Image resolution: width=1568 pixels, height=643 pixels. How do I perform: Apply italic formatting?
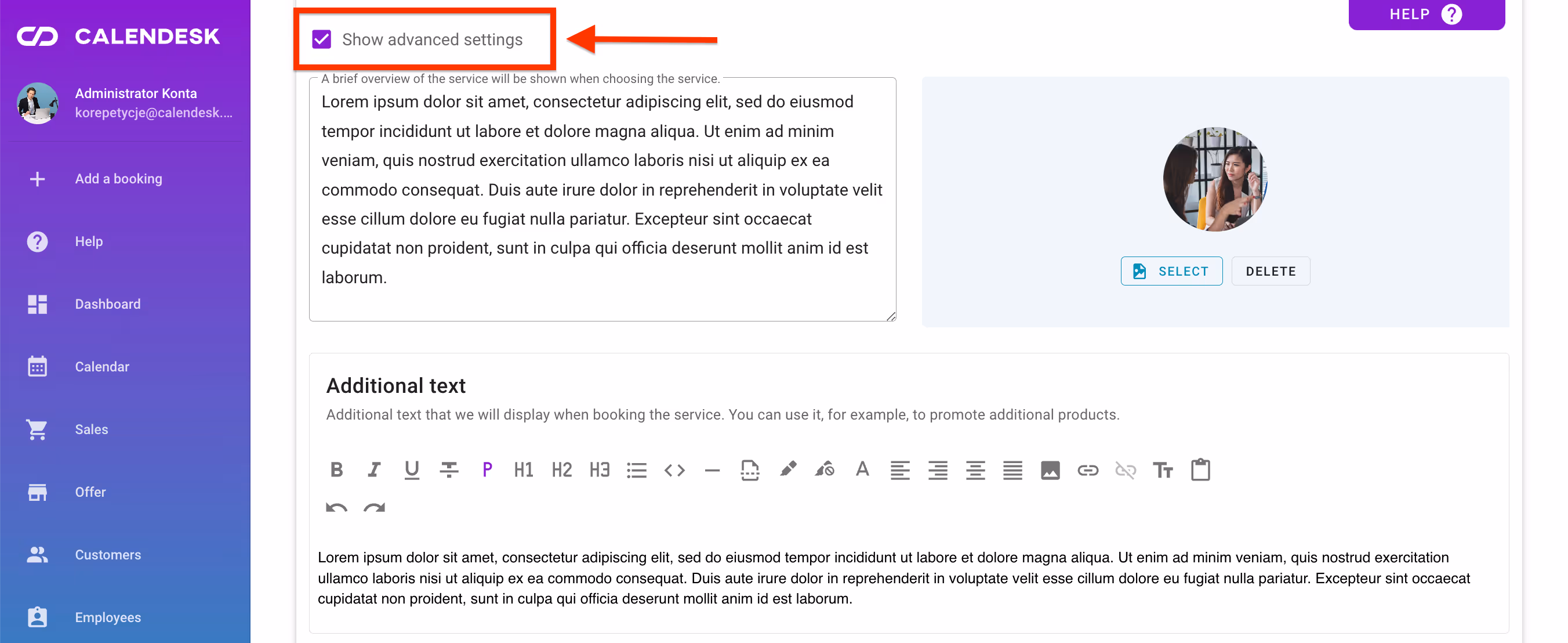374,469
